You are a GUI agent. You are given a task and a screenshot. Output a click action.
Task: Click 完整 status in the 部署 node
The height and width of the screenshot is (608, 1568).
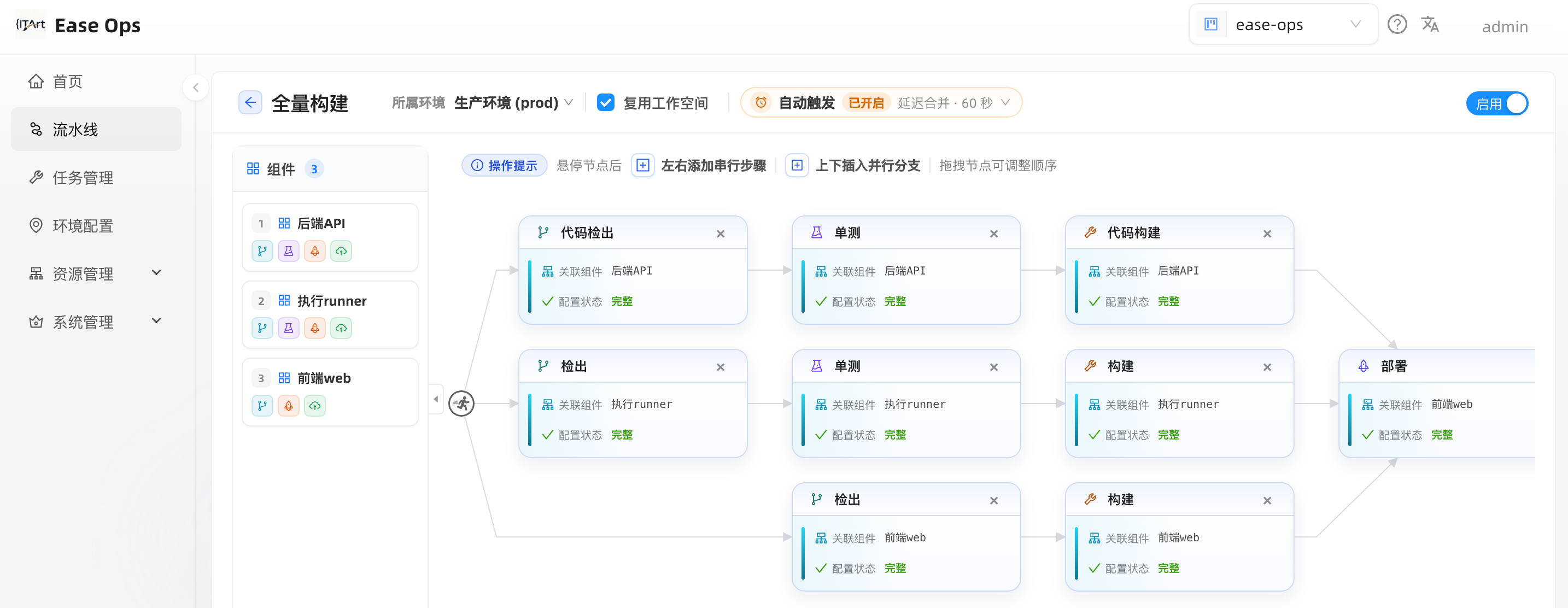tap(1441, 435)
